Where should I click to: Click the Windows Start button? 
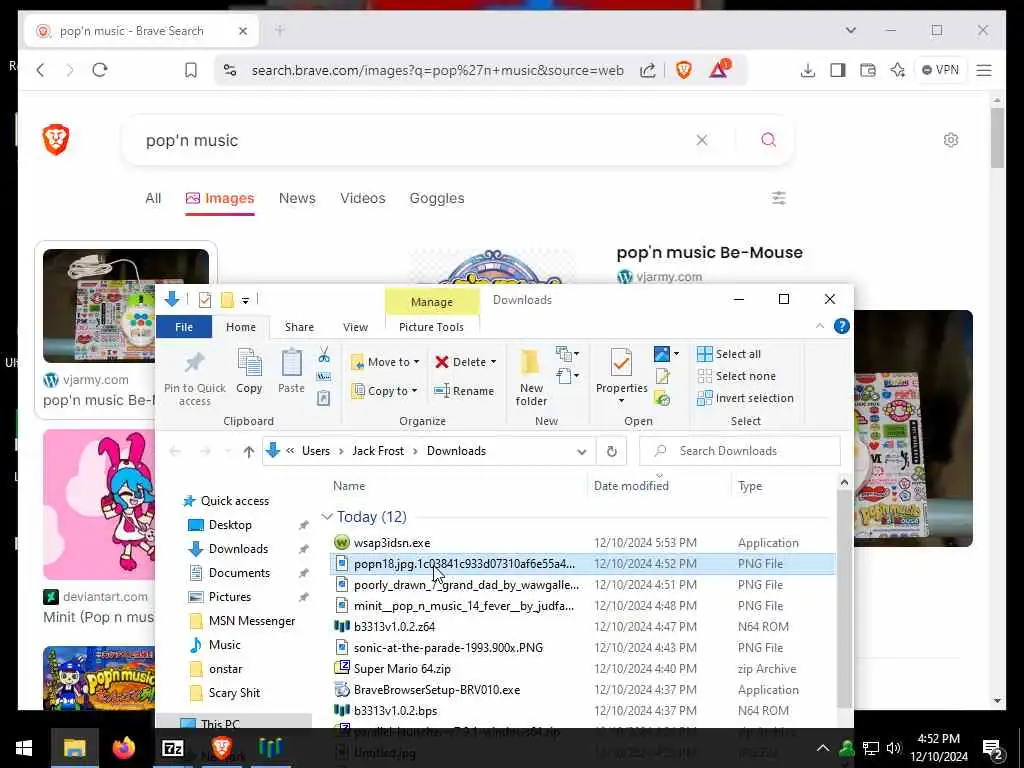pyautogui.click(x=24, y=748)
